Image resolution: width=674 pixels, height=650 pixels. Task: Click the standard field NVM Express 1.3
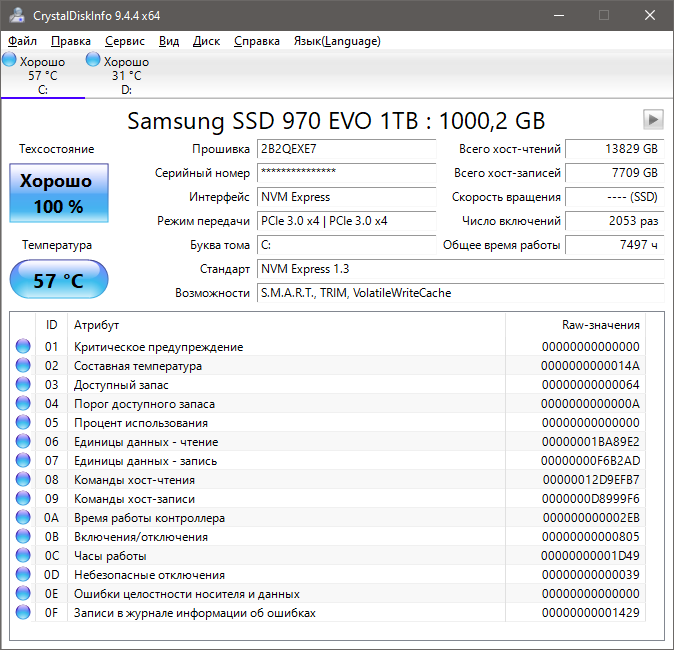[x=460, y=269]
